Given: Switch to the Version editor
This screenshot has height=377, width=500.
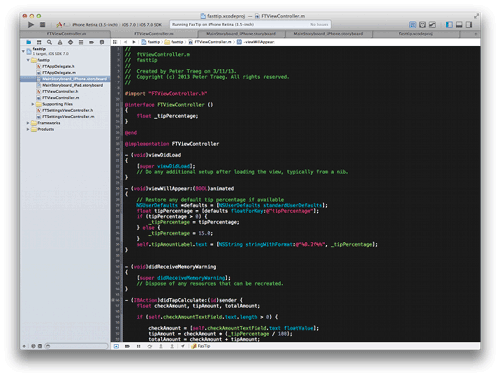Looking at the screenshot, I should [x=432, y=25].
